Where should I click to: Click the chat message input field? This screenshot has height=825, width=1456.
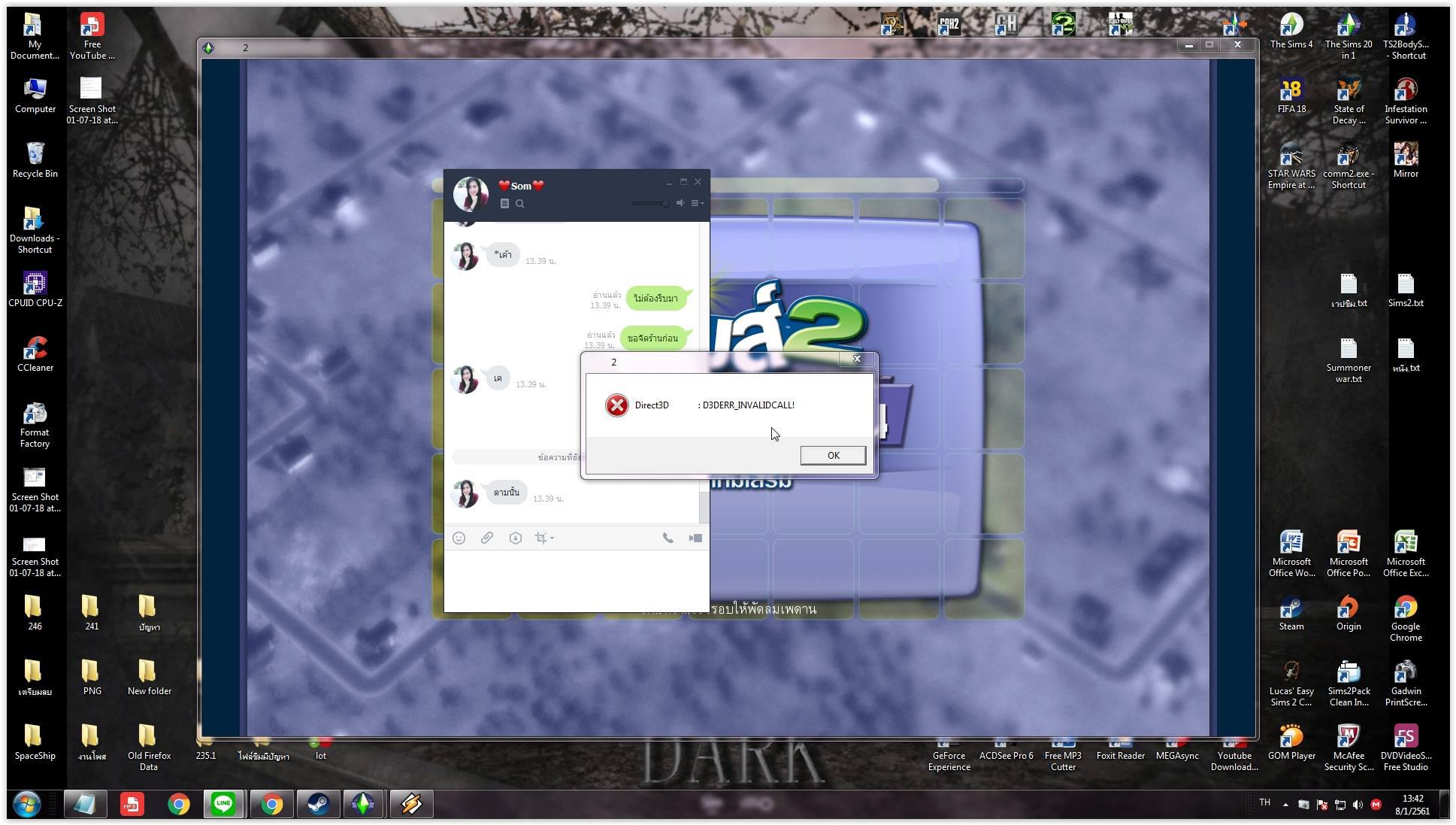tap(577, 581)
